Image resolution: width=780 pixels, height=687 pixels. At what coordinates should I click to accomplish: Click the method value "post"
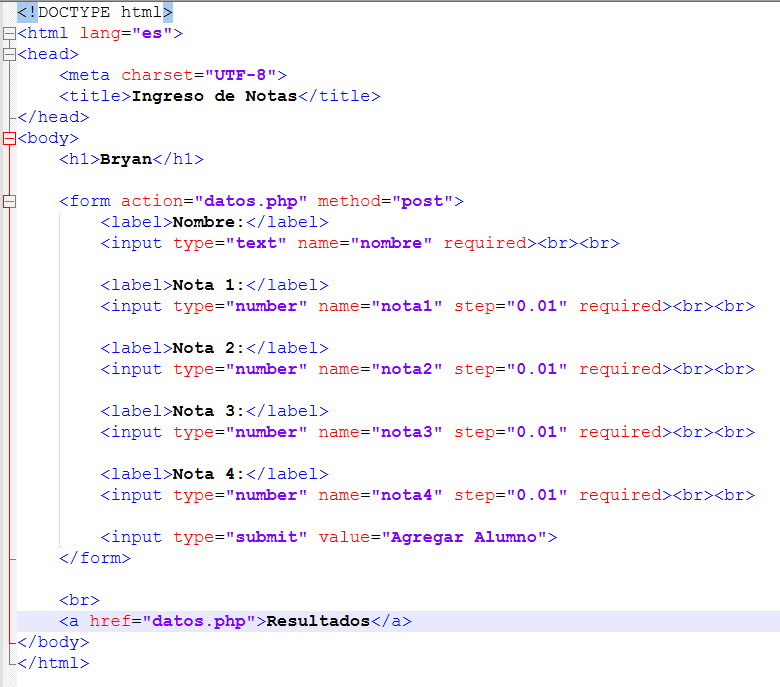[x=423, y=201]
